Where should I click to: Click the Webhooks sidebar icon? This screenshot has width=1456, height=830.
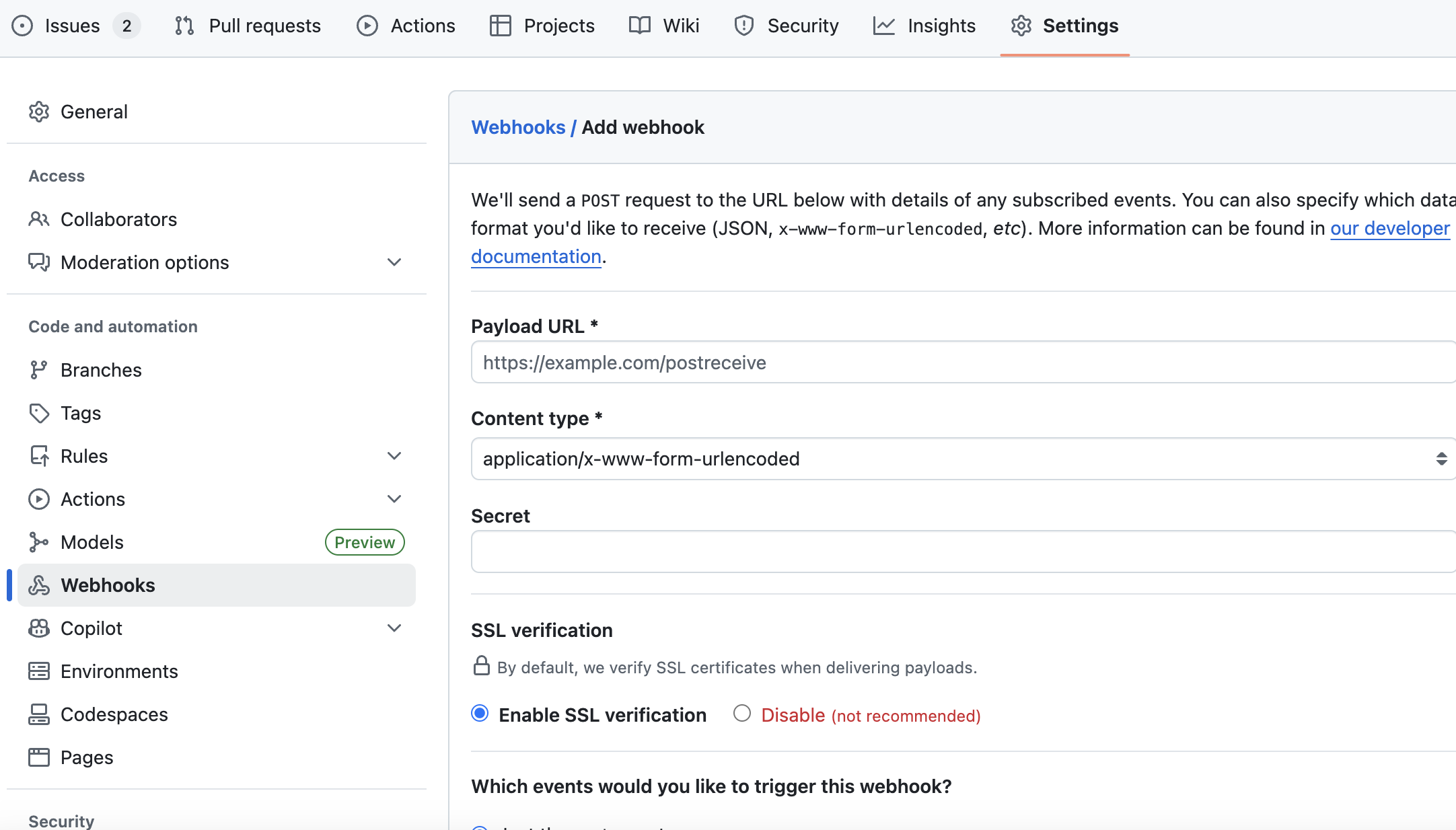[39, 585]
